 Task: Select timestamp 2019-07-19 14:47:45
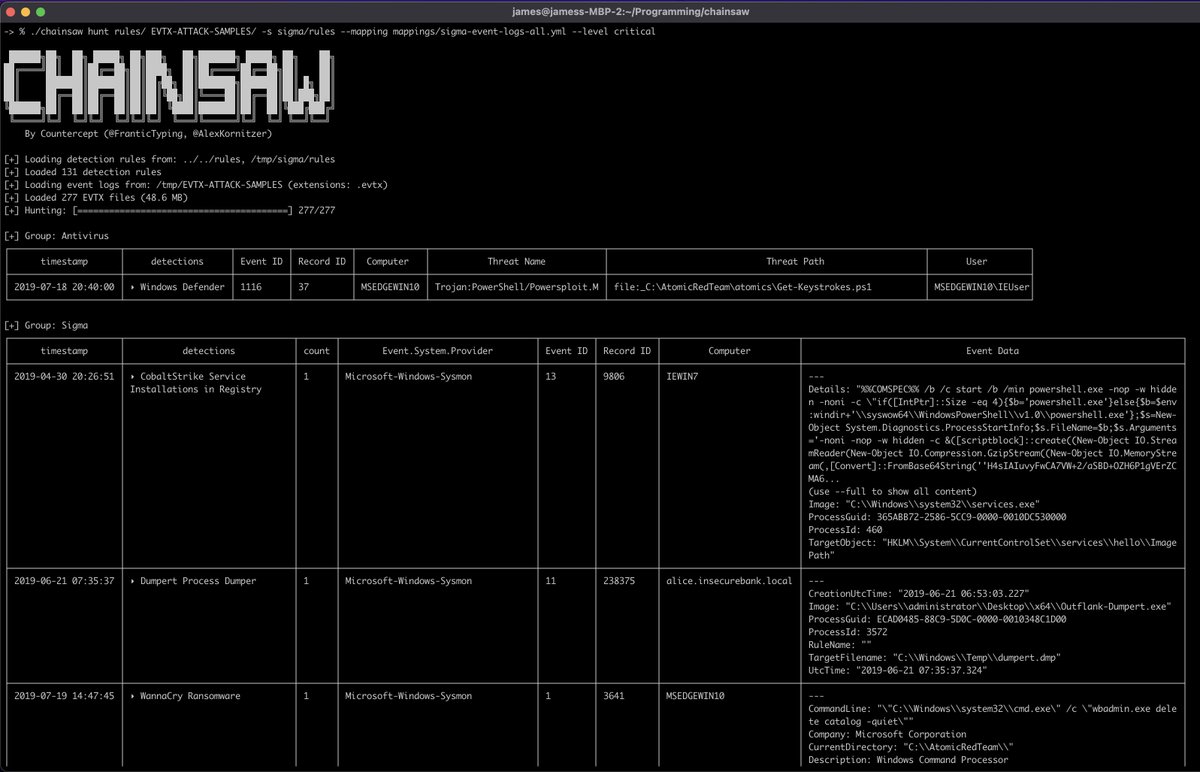point(64,696)
